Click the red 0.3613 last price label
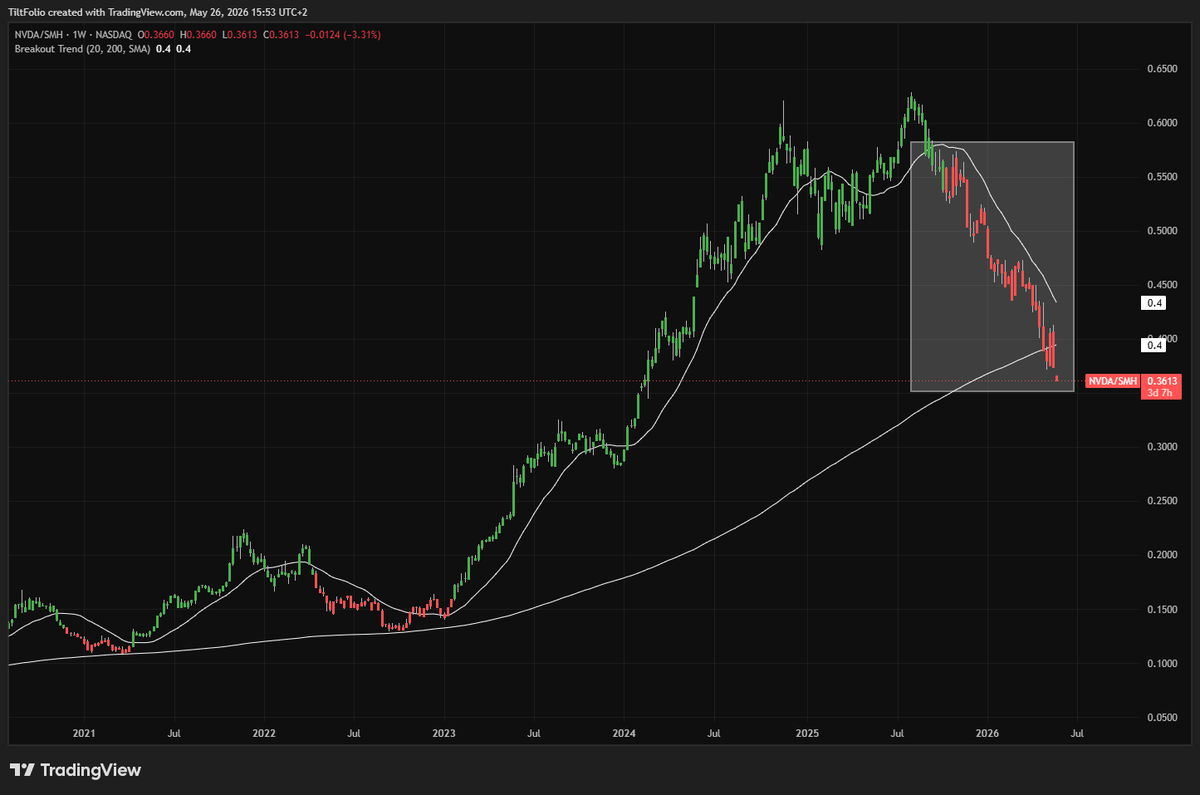This screenshot has width=1200, height=795. [x=1163, y=381]
